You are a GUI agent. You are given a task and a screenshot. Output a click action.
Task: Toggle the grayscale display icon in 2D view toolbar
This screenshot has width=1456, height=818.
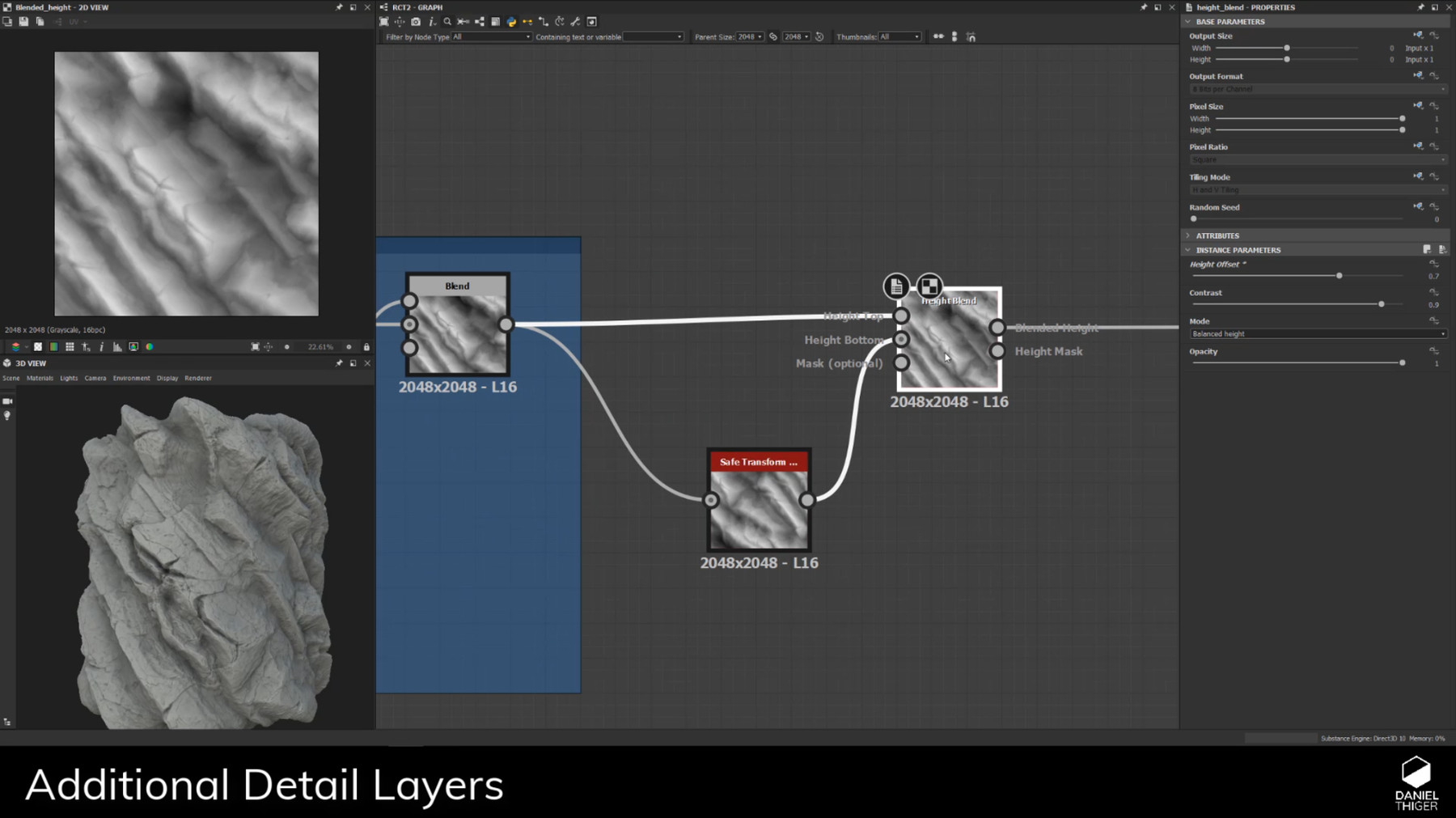tap(37, 346)
